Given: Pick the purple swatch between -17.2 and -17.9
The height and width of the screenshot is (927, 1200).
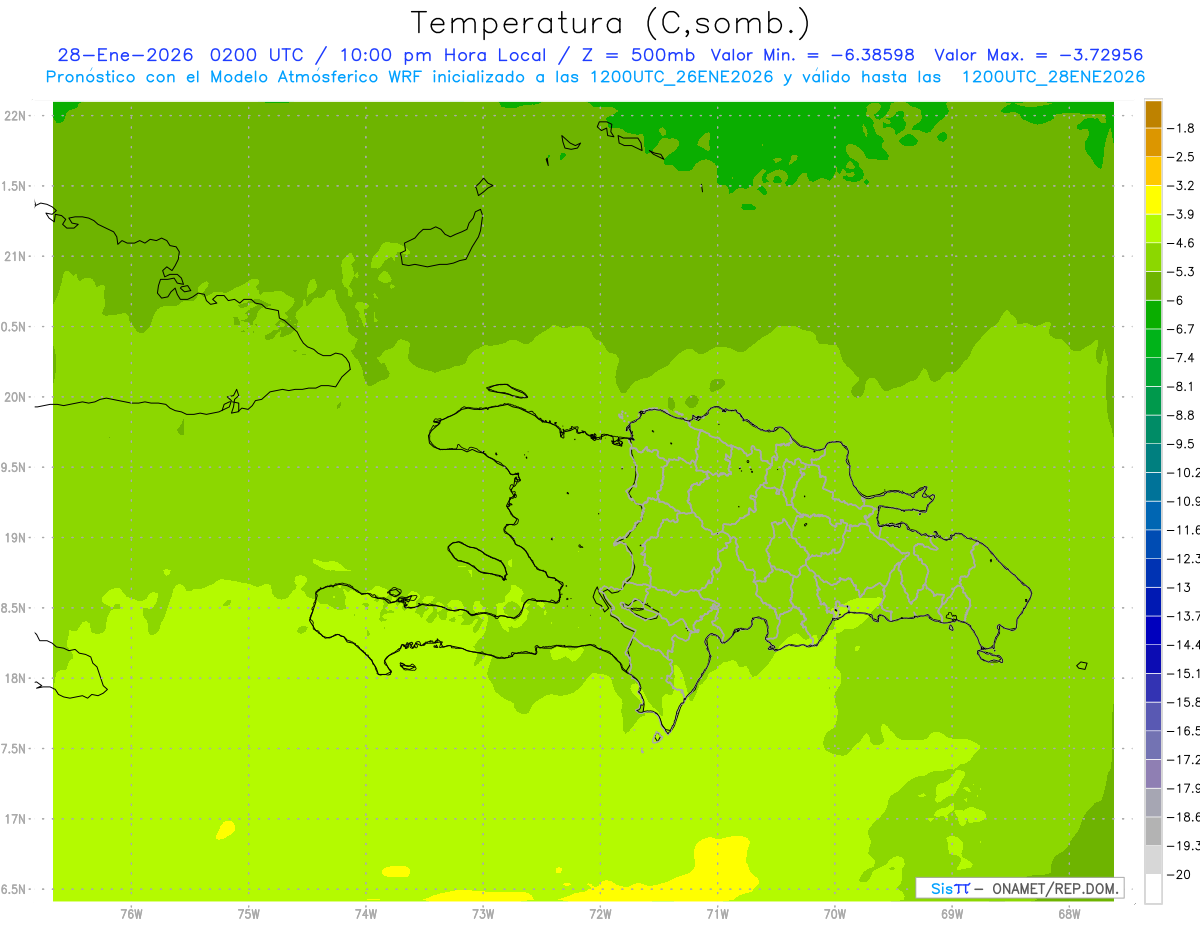Looking at the screenshot, I should pyautogui.click(x=1153, y=773).
